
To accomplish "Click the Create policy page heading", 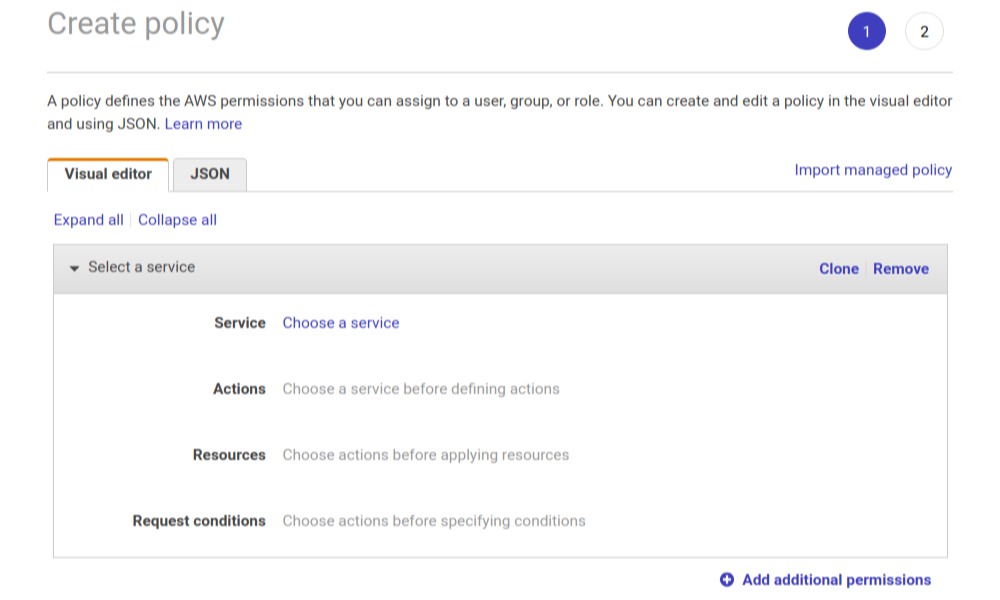I will (136, 24).
